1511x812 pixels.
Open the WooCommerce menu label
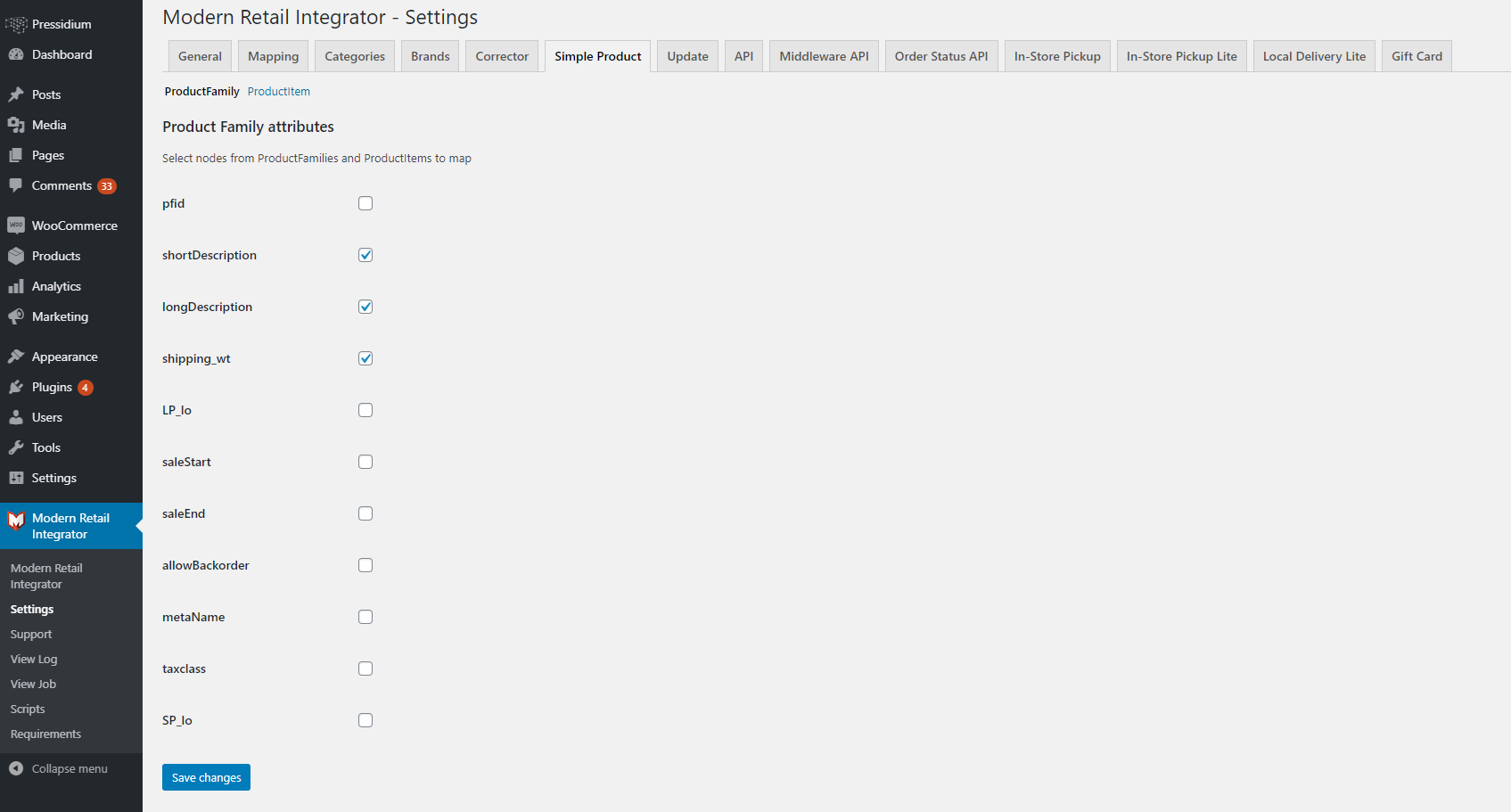pos(75,226)
